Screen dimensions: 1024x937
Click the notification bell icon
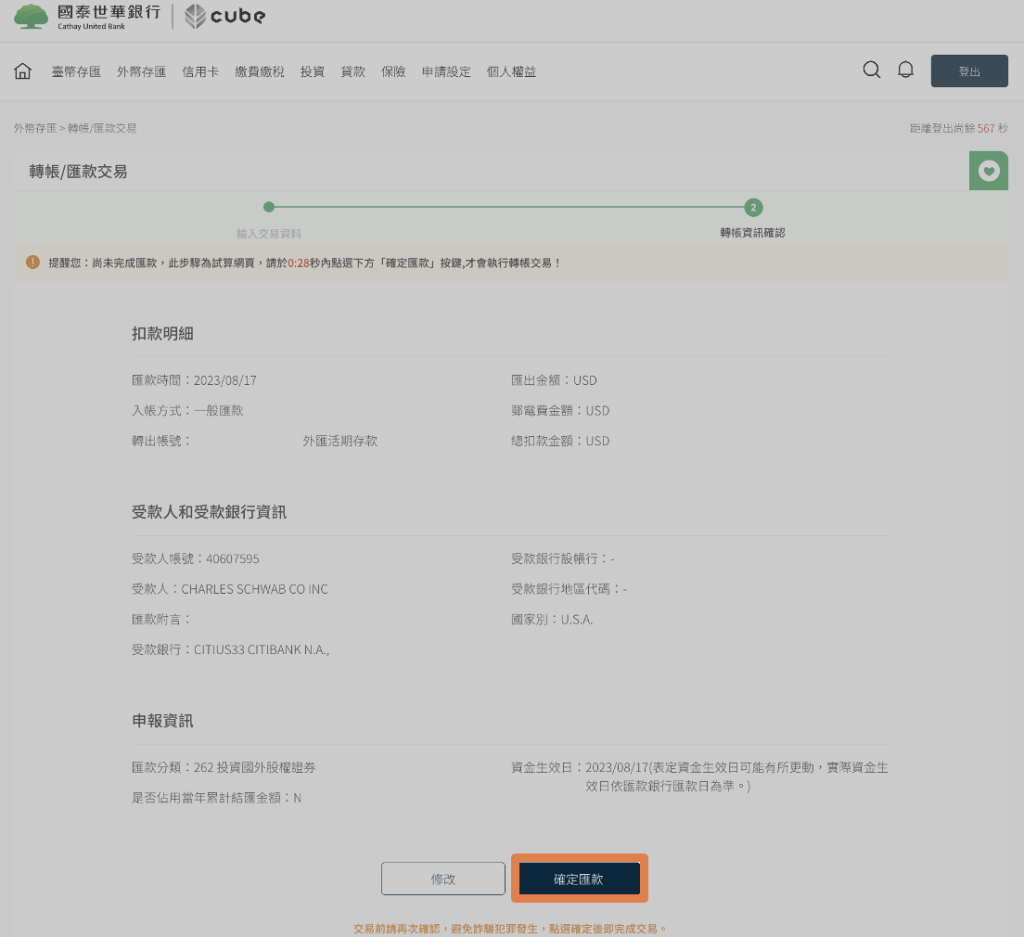pos(906,70)
